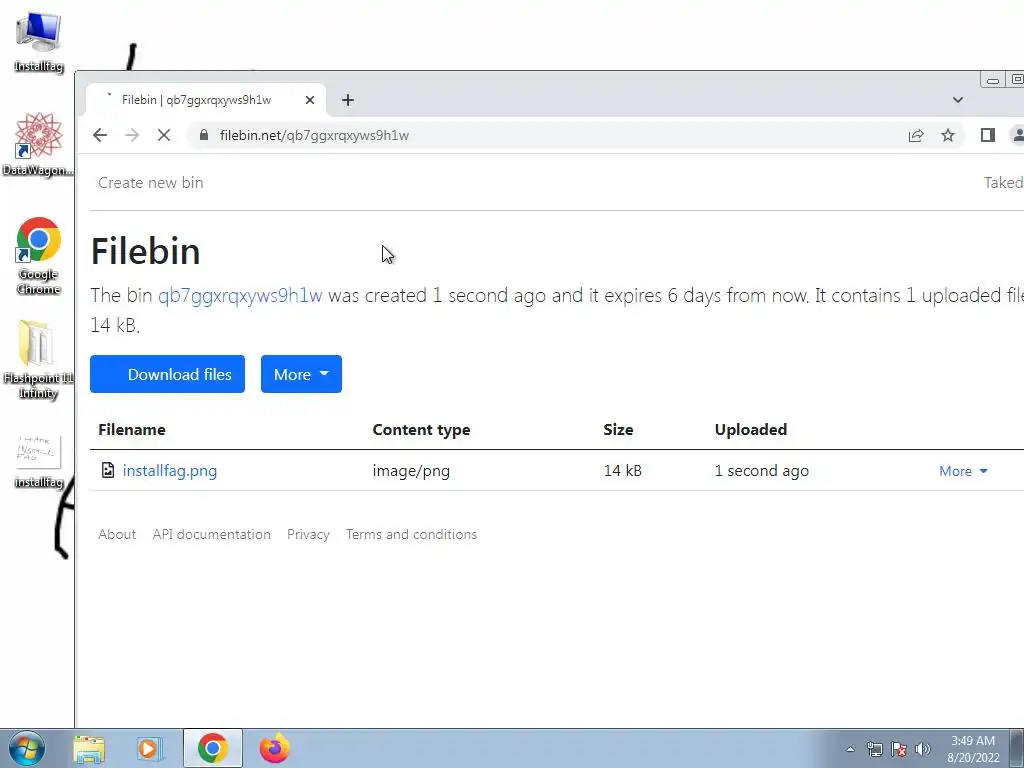This screenshot has width=1024, height=768.
Task: Select the Google Chrome desktop shortcut
Action: (x=39, y=255)
